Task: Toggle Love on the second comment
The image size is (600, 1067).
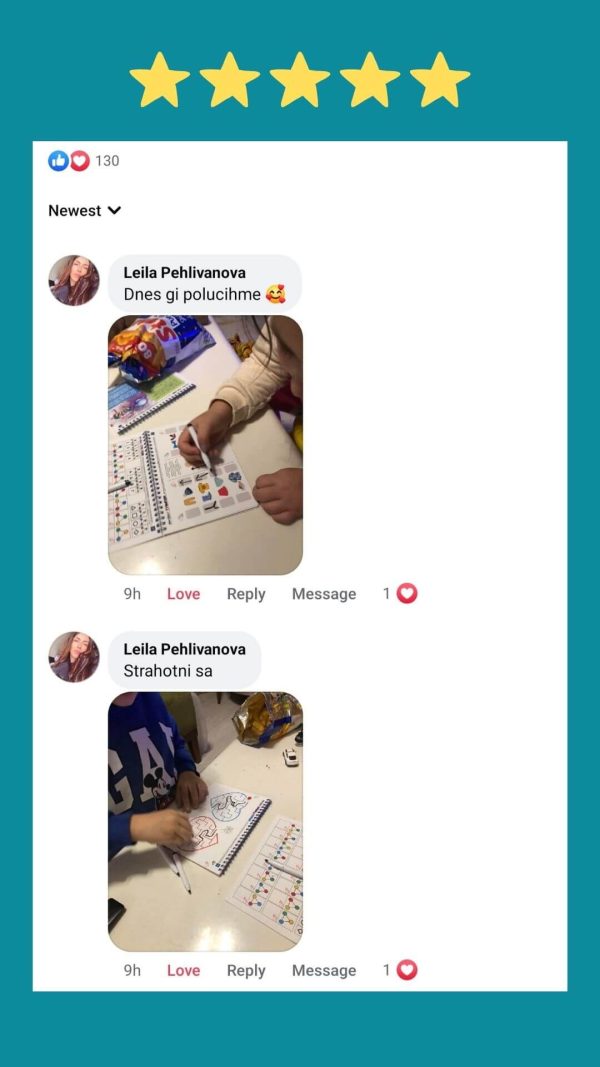Action: [x=184, y=970]
